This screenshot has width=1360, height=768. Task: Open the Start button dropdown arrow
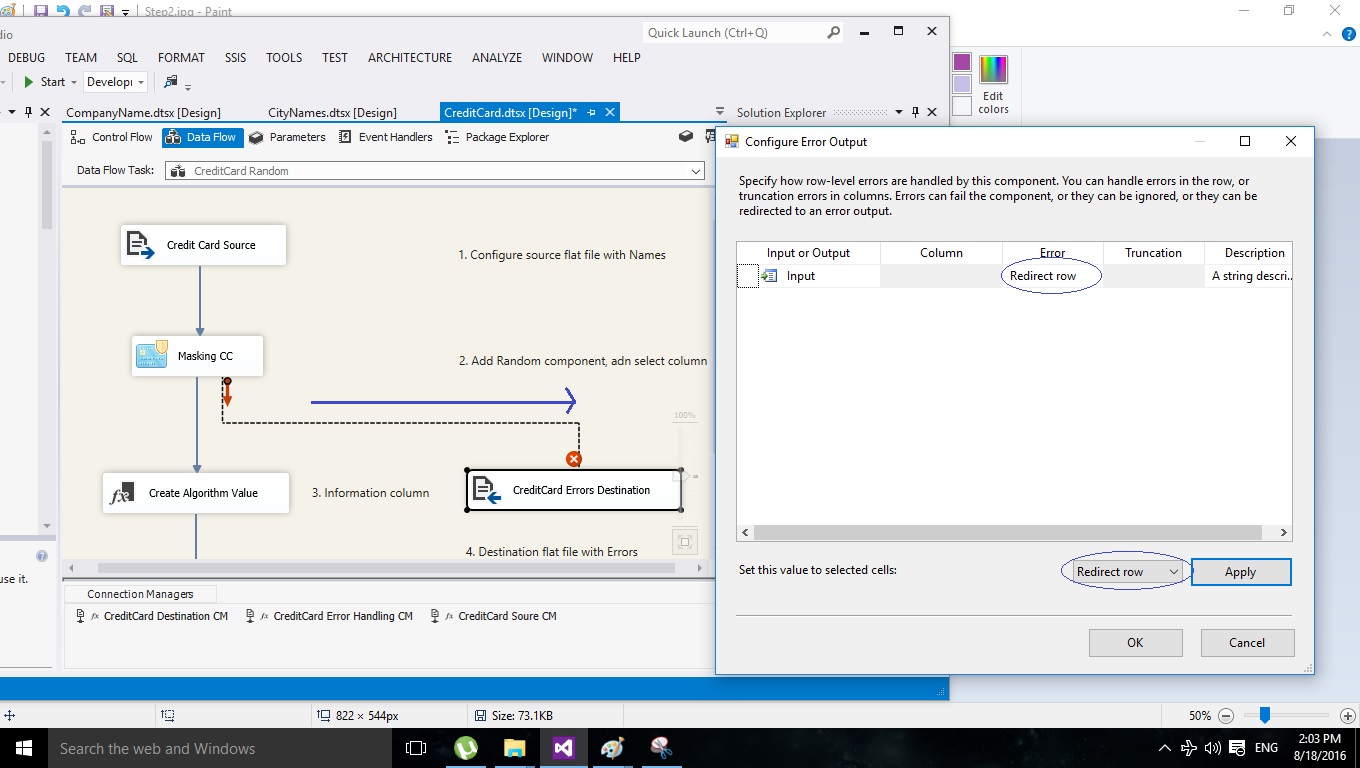[73, 82]
